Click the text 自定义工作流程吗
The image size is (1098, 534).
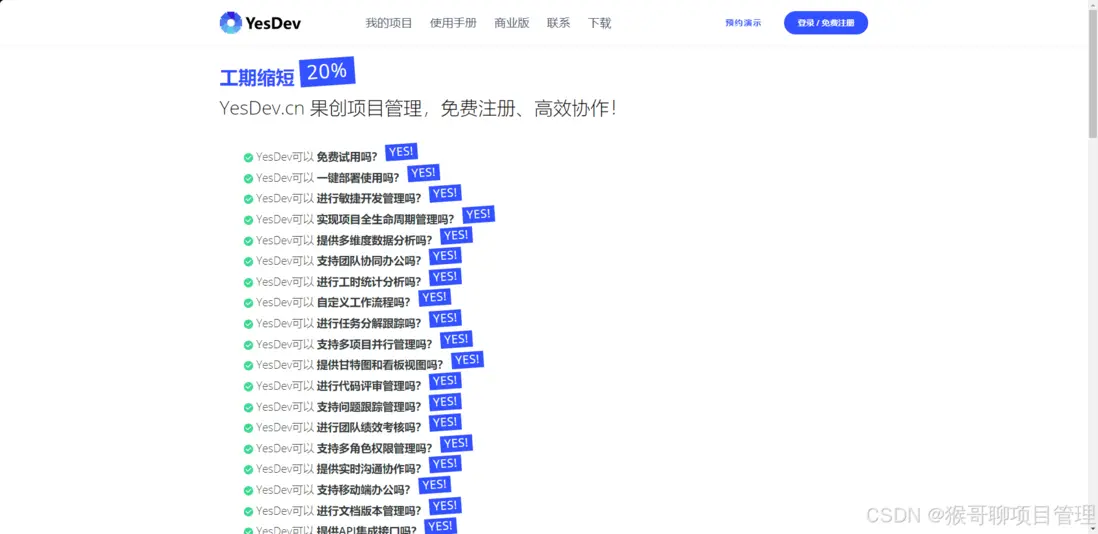click(x=363, y=302)
